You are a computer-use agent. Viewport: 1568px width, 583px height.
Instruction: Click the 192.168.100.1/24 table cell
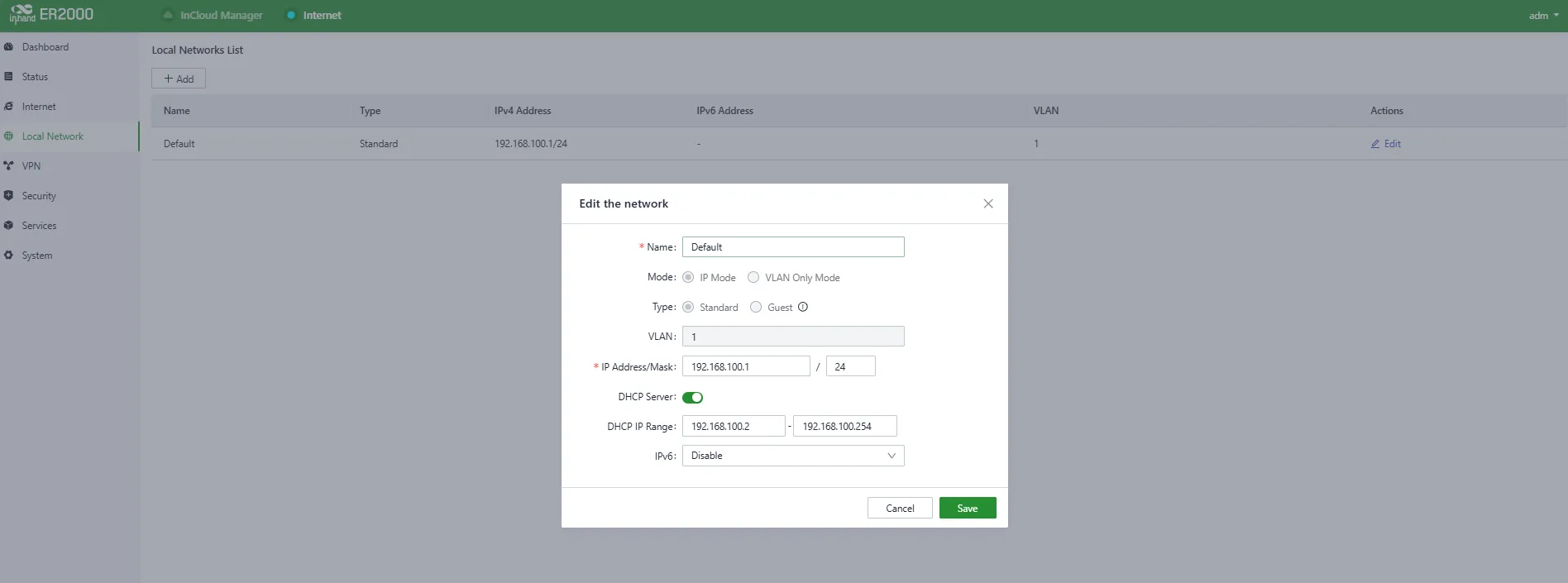pos(531,144)
